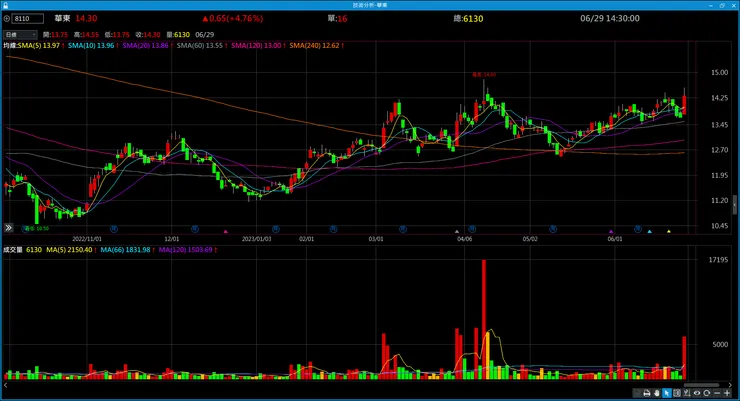
Task: Click the timestamp 06/29 14:30:00
Action: (610, 18)
